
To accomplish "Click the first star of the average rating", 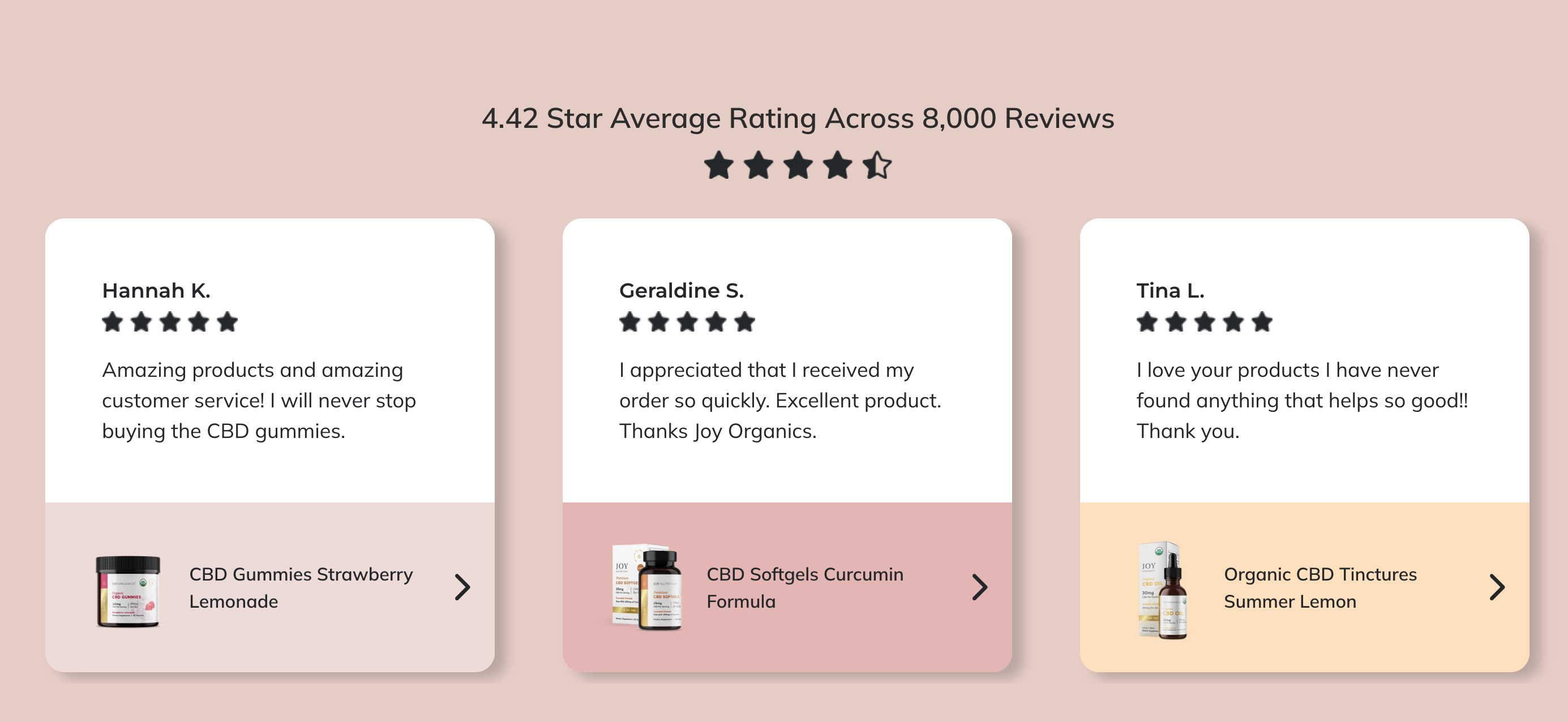I will click(x=719, y=165).
